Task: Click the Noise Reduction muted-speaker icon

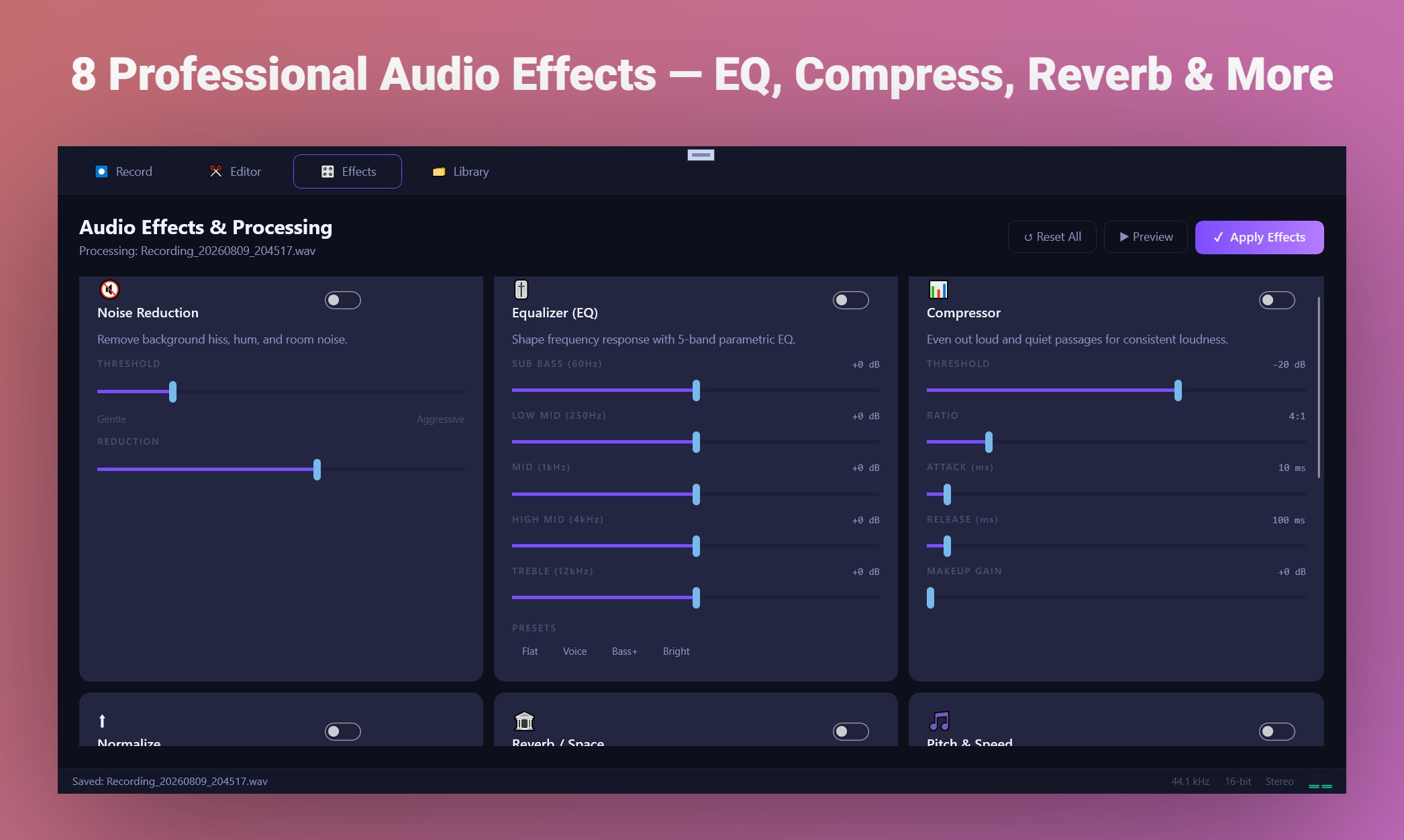Action: pos(109,289)
